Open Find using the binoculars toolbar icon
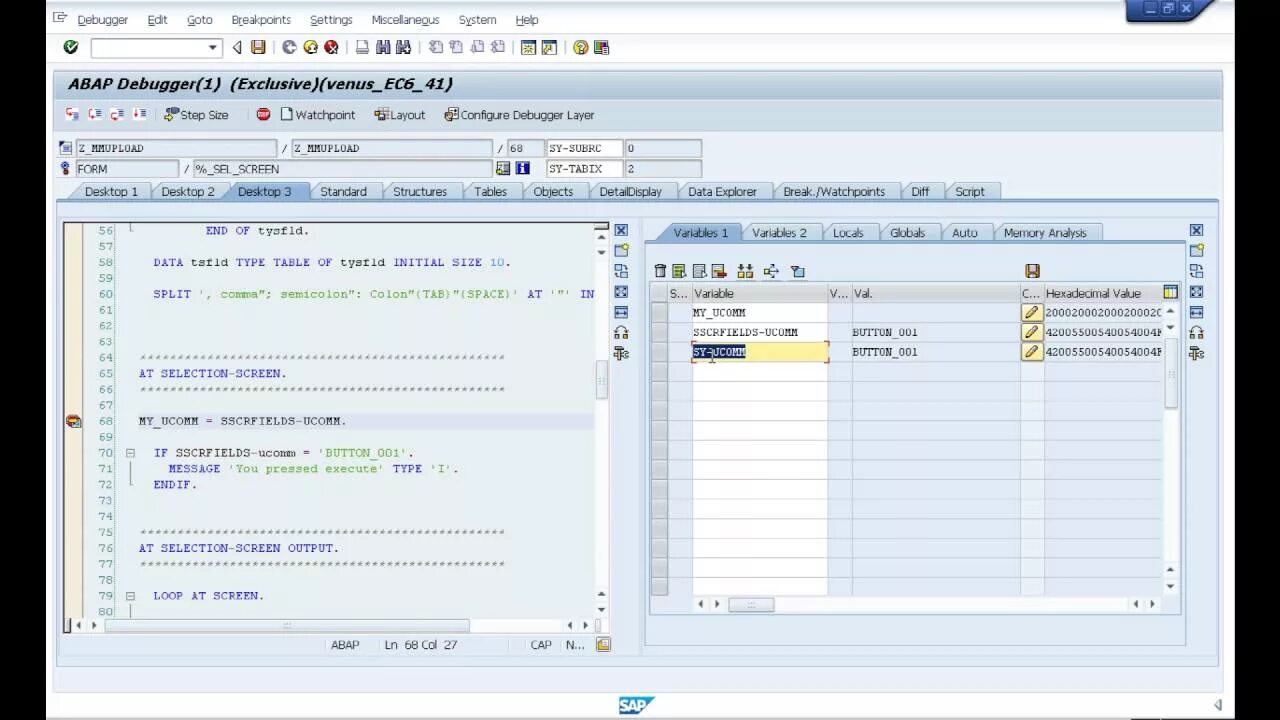Screen dimensions: 1280x720 (x=383, y=46)
